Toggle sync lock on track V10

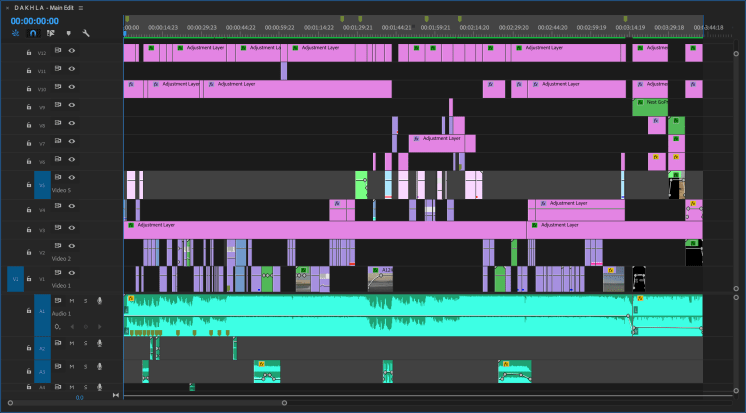point(58,89)
